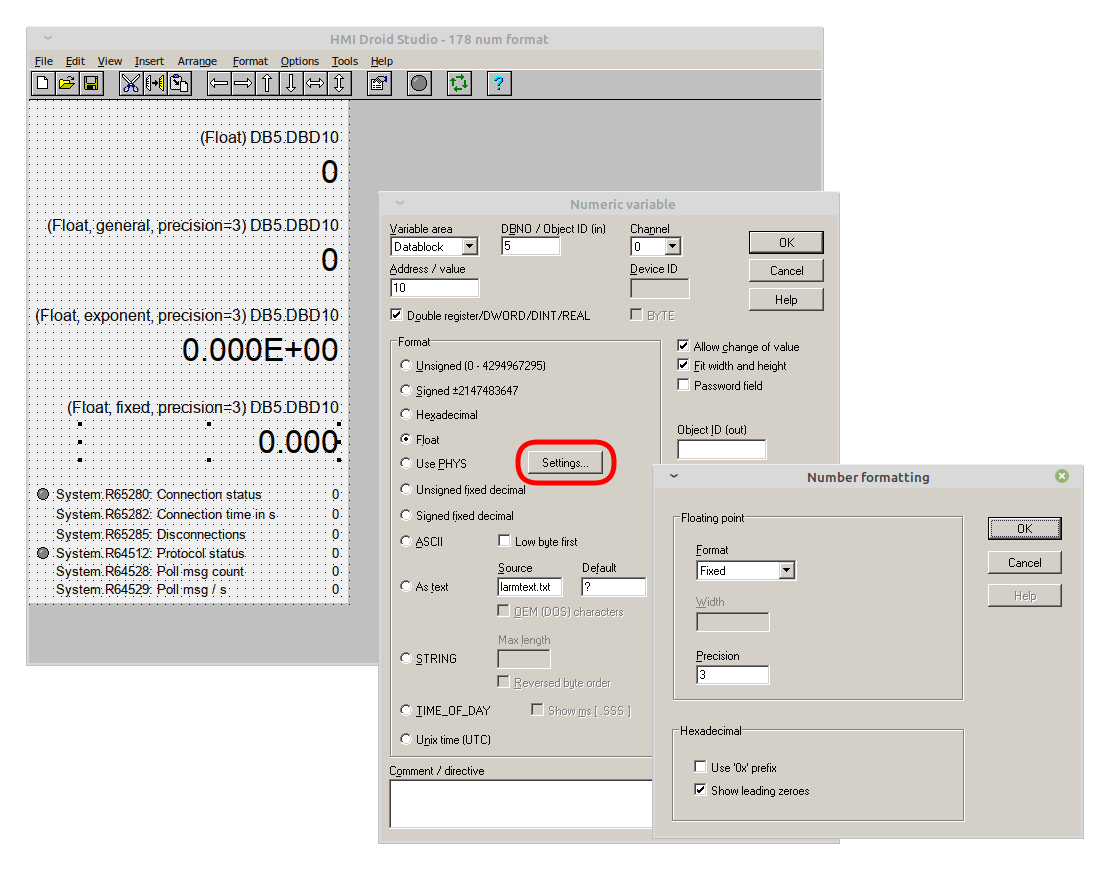Select the Hexadecimal format radio button
This screenshot has height=869, width=1110.
(406, 414)
